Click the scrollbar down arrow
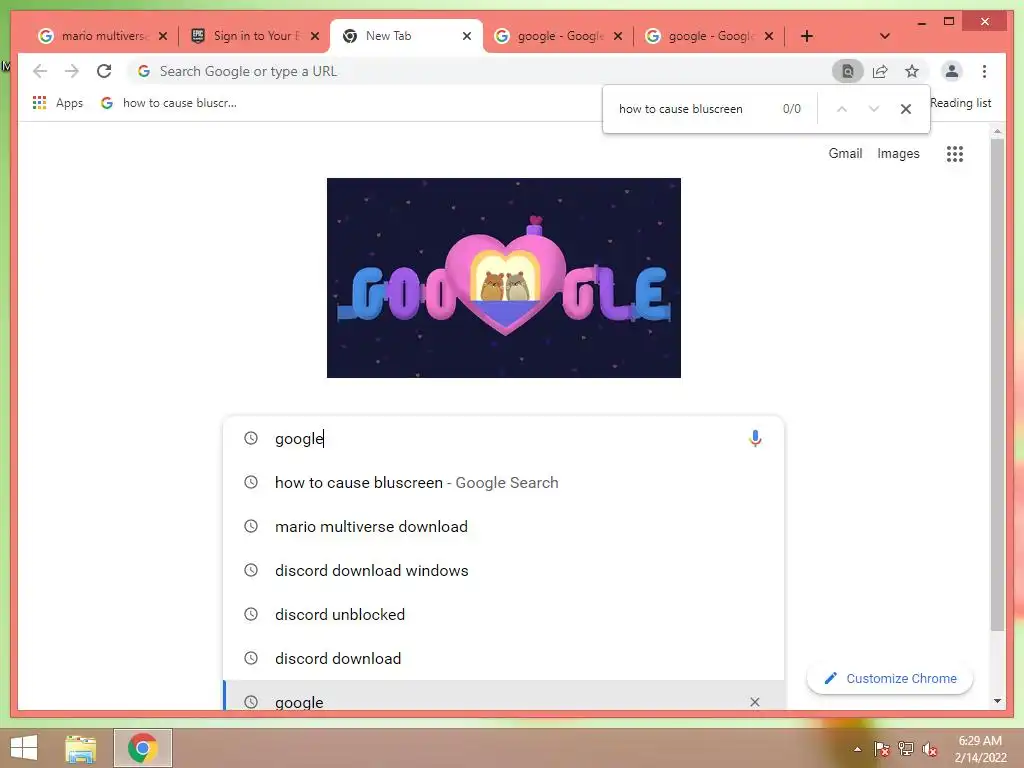The image size is (1024, 768). pyautogui.click(x=997, y=701)
